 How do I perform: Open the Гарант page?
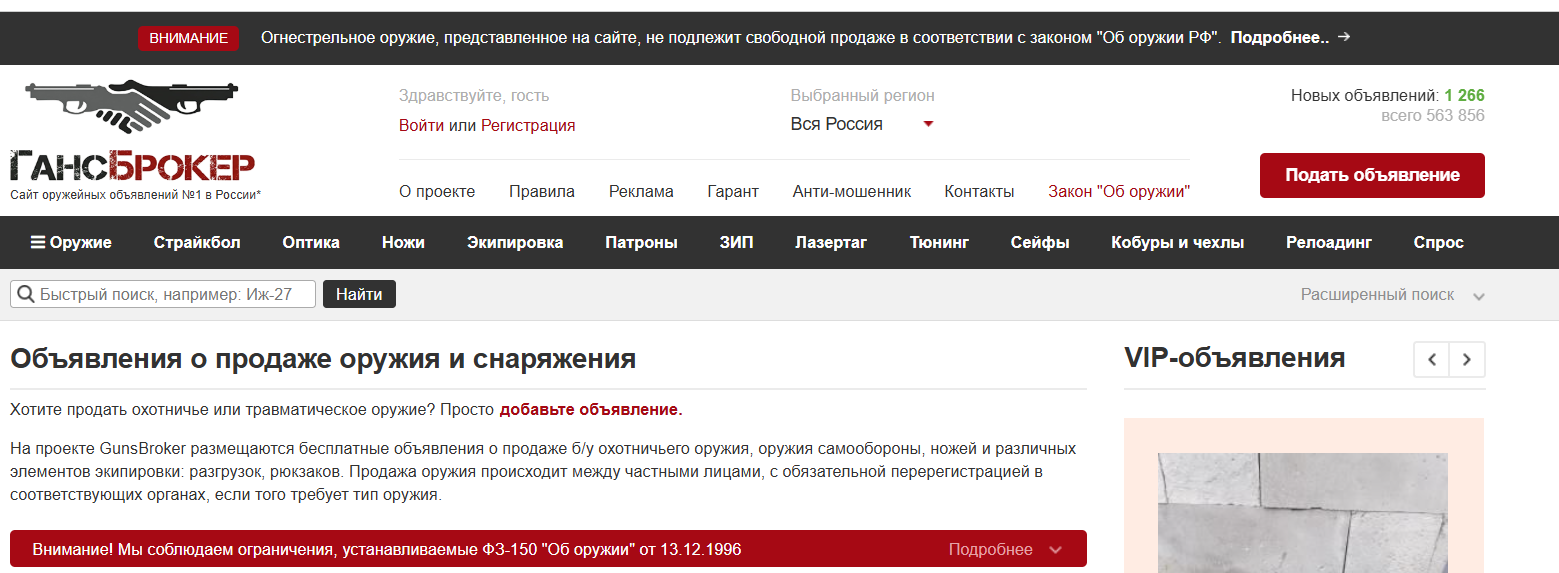pos(733,191)
